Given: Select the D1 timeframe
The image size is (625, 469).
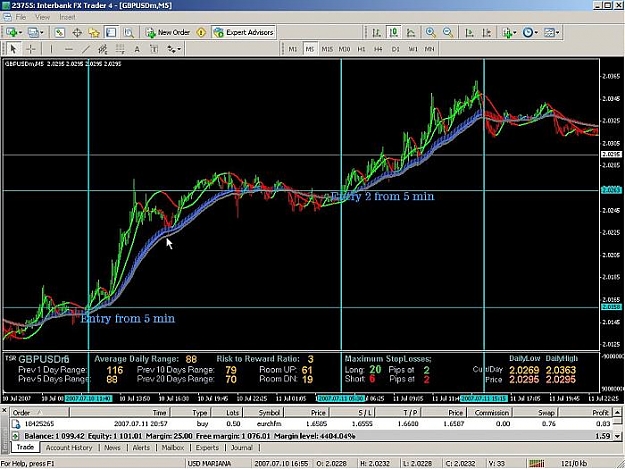Looking at the screenshot, I should [395, 49].
